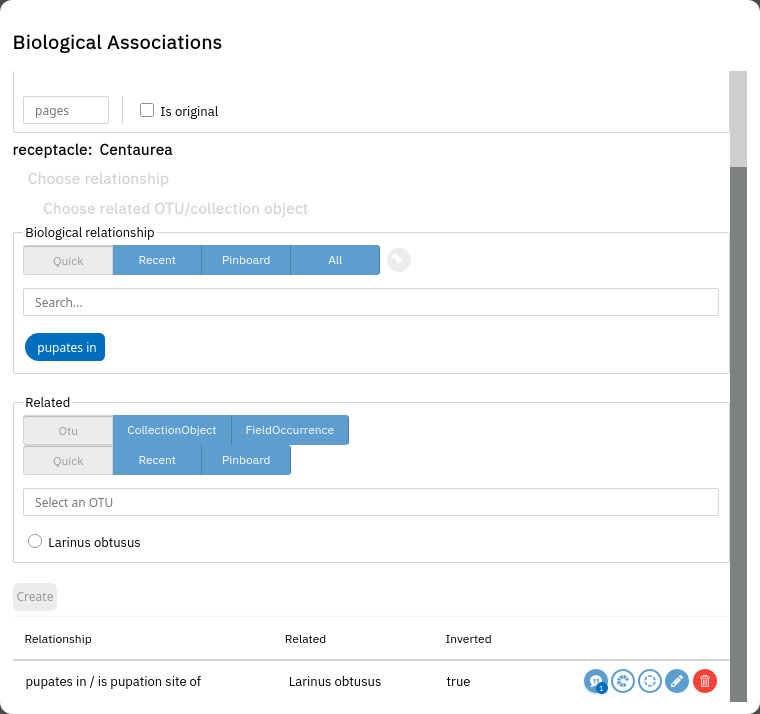
Task: Delete the pupates in association row
Action: tap(705, 681)
